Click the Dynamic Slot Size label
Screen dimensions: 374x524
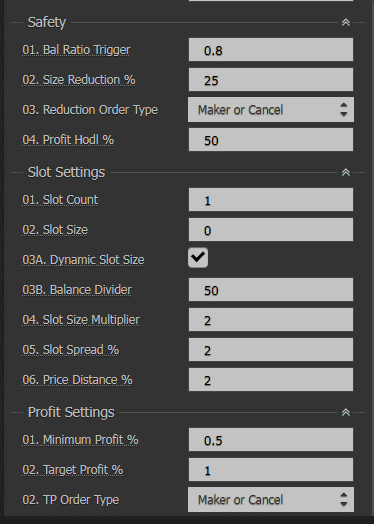[83, 260]
